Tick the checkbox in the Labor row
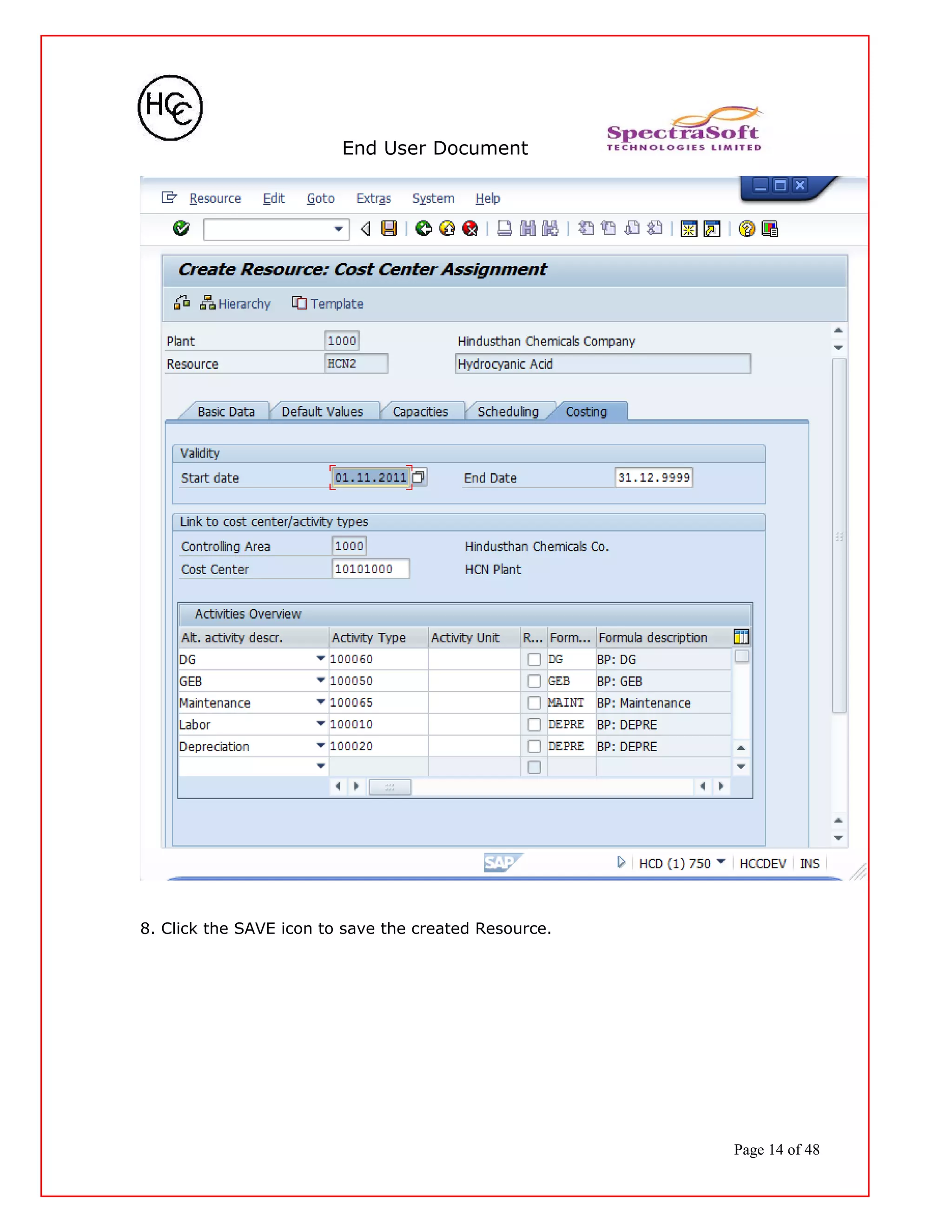 (534, 724)
